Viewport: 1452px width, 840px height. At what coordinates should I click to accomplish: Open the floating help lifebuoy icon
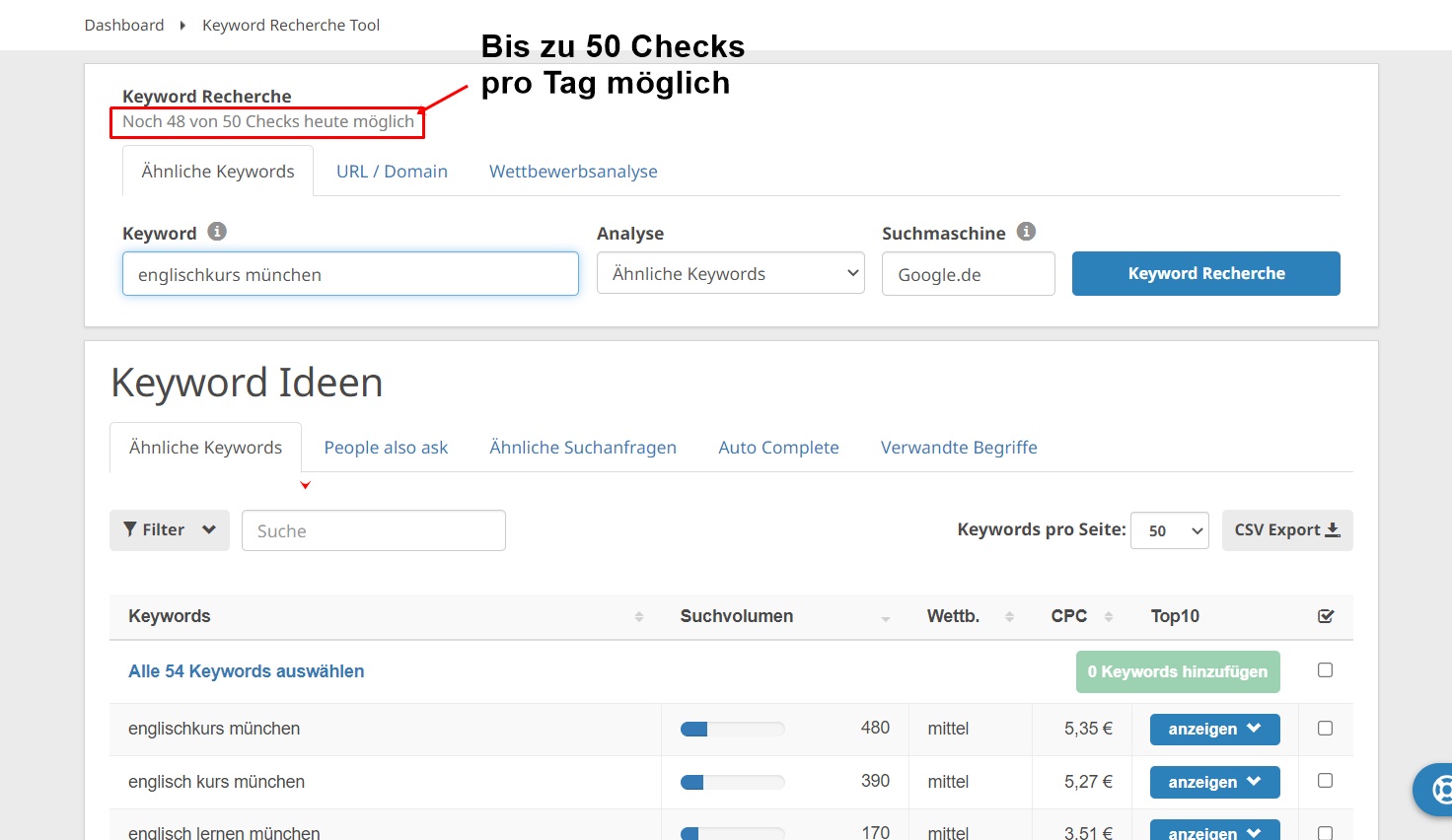pyautogui.click(x=1440, y=789)
